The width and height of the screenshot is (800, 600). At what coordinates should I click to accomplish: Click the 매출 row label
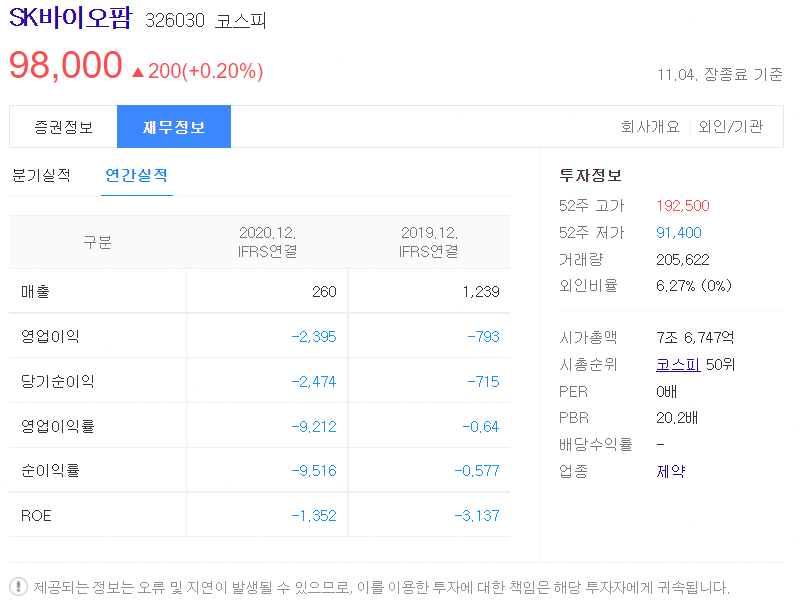35,291
